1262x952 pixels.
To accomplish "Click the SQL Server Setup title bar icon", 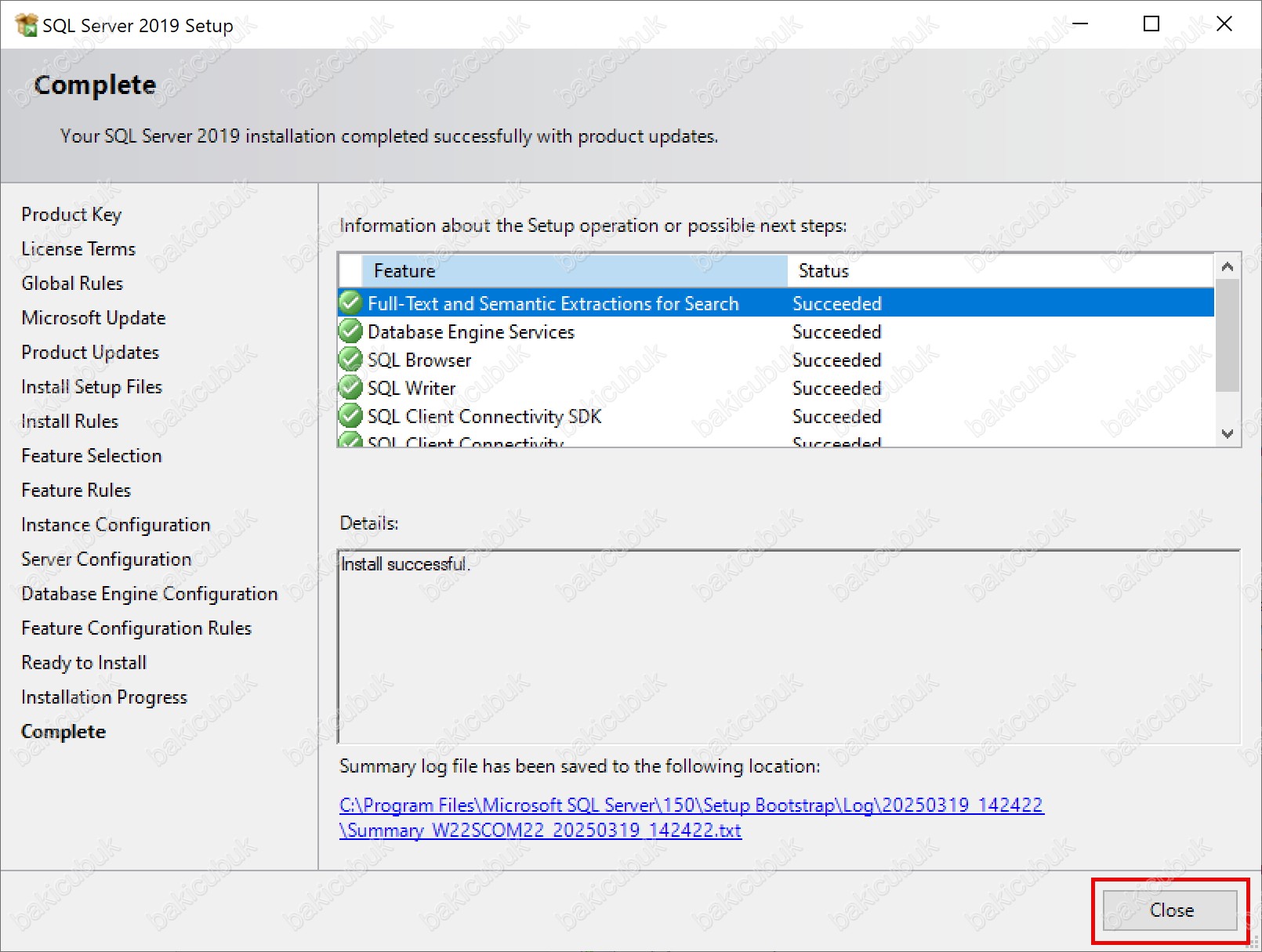I will 26,25.
